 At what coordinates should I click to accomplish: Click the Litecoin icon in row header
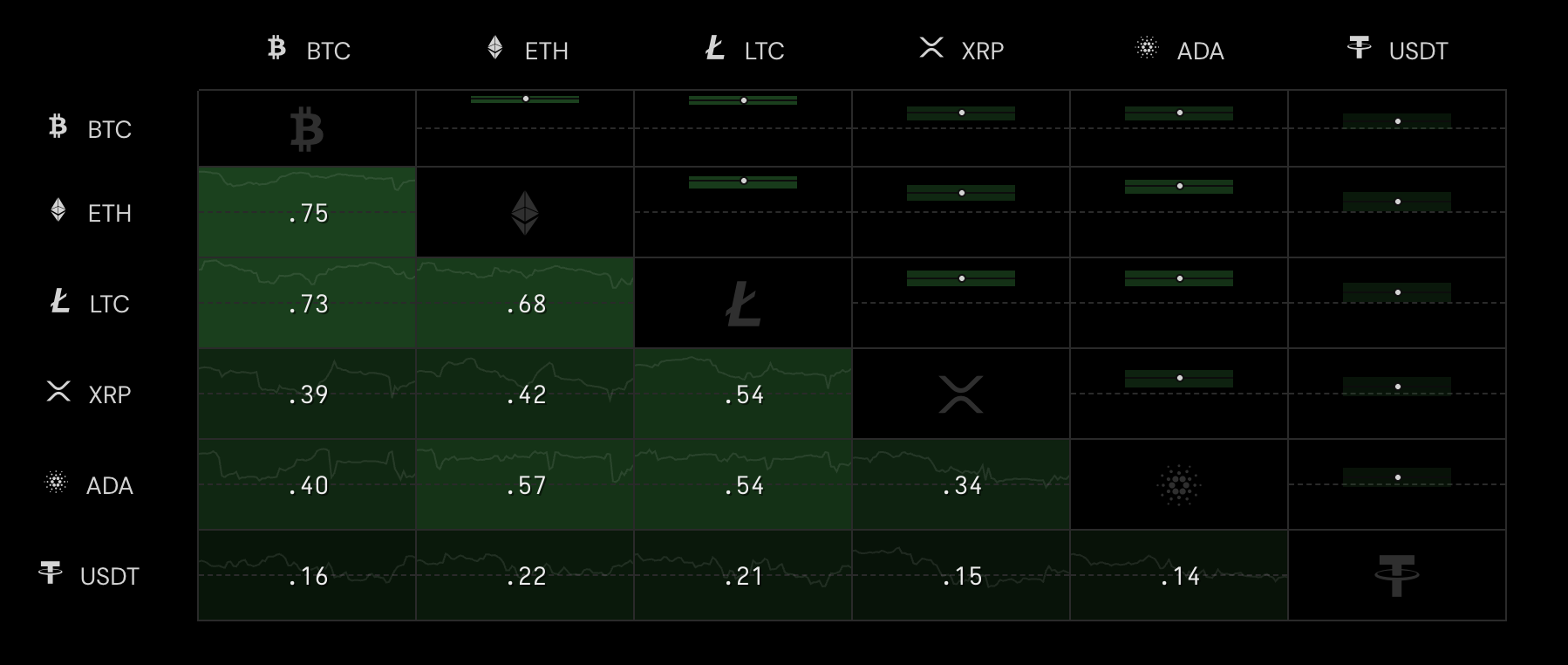(x=59, y=302)
